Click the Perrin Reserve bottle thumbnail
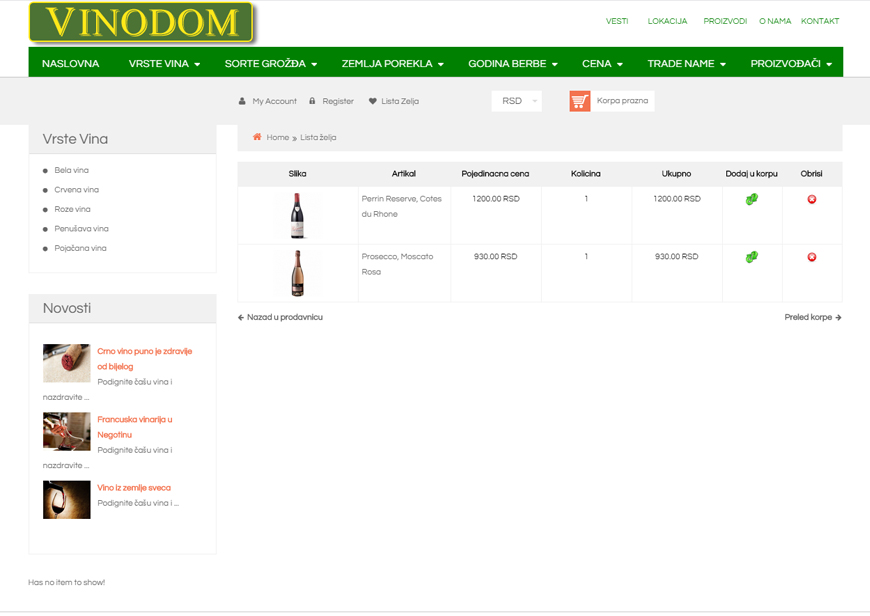This screenshot has width=870, height=616. tap(297, 215)
